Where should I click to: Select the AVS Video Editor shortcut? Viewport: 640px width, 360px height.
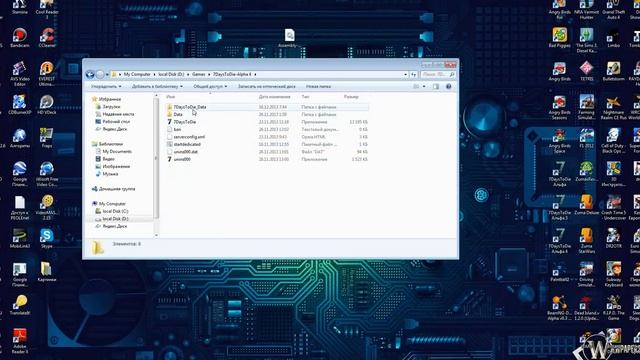pos(19,74)
